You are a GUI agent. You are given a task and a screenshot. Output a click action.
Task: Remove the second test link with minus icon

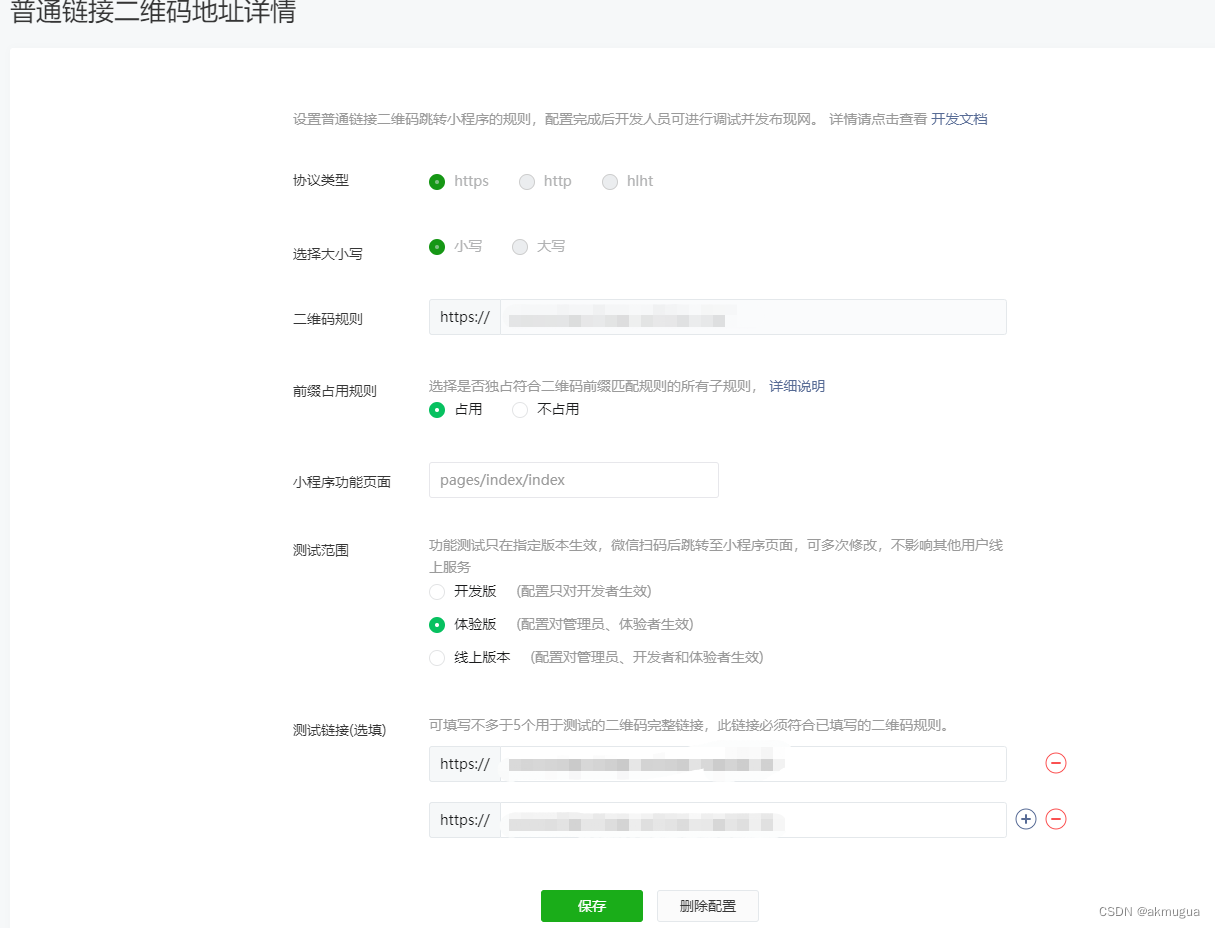pyautogui.click(x=1055, y=819)
